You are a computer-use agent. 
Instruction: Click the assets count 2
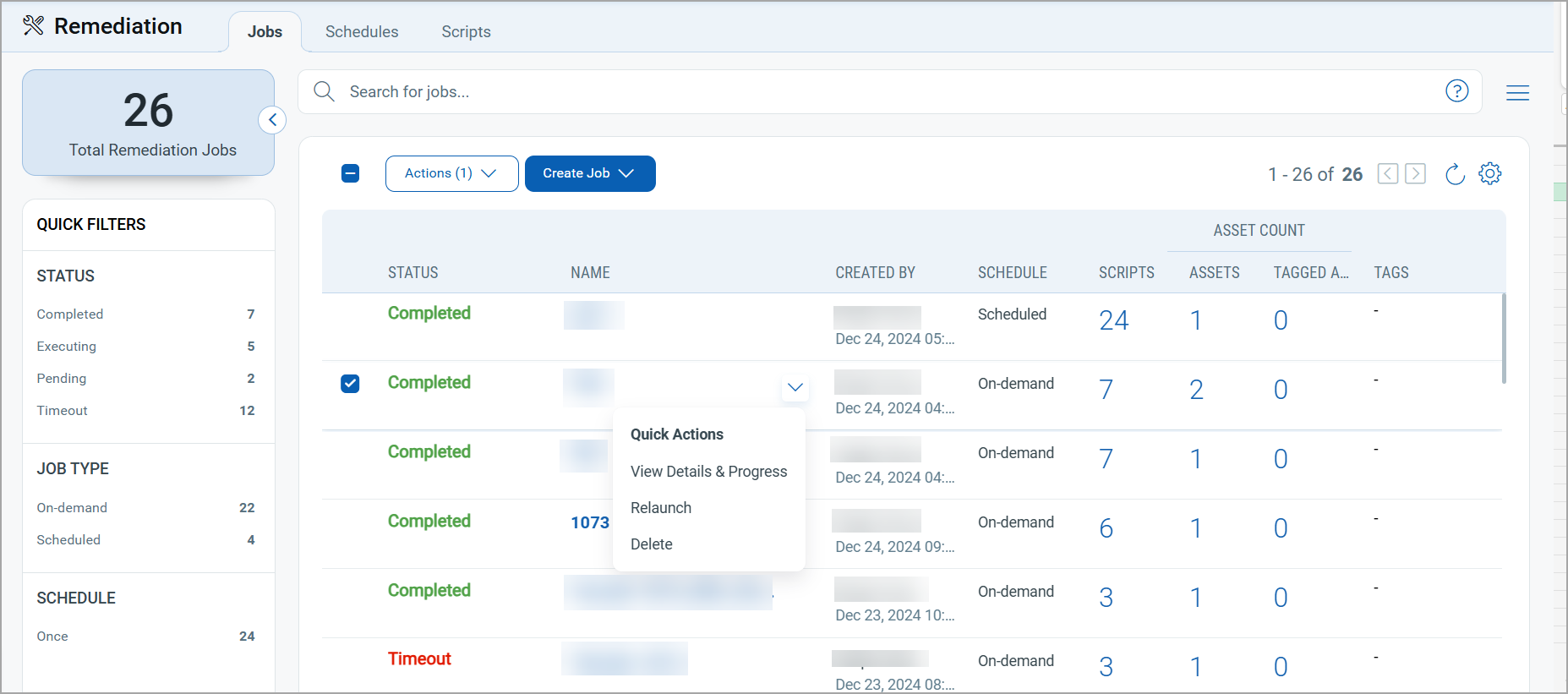(x=1196, y=390)
